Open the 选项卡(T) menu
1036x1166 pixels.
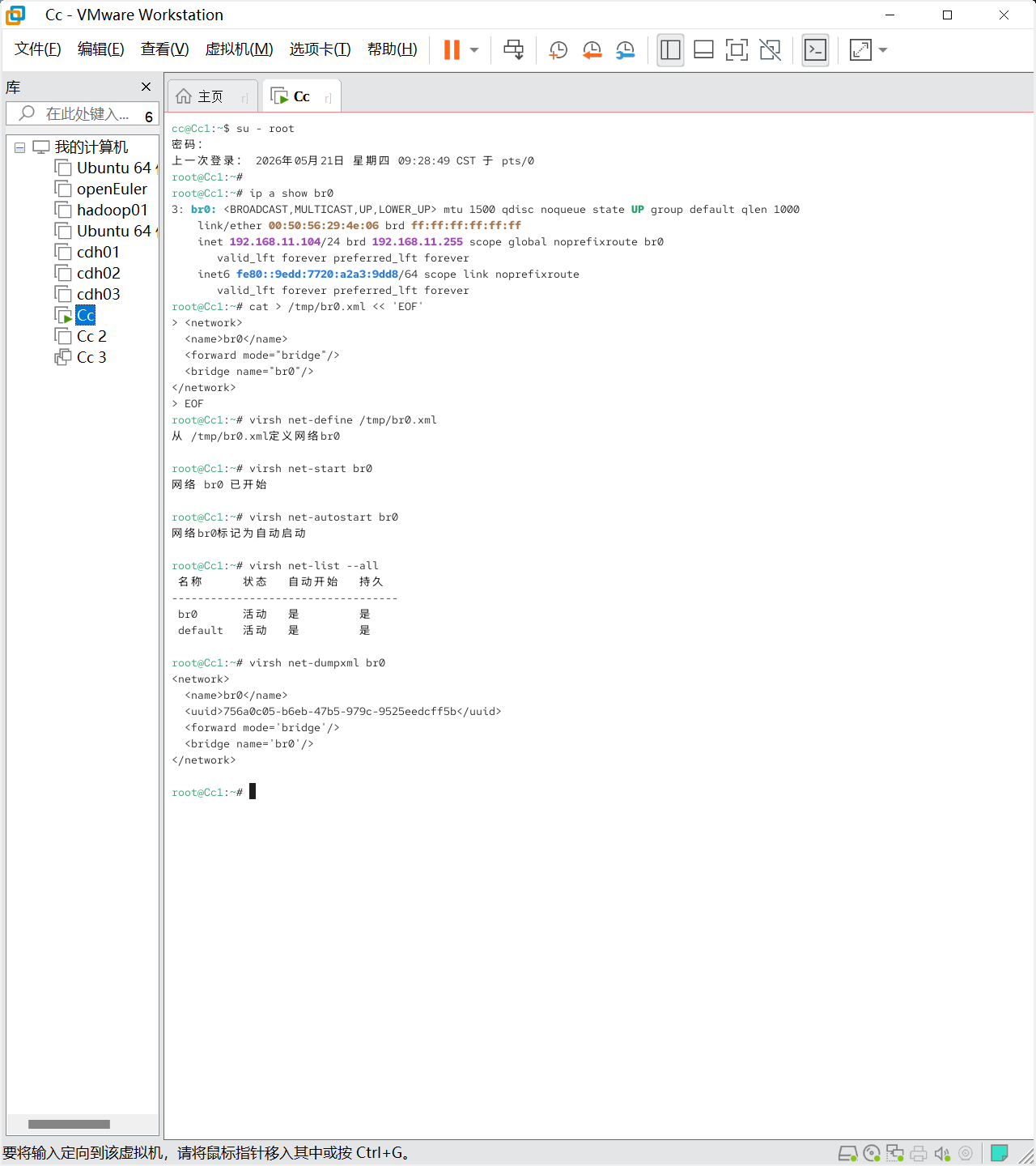point(321,49)
